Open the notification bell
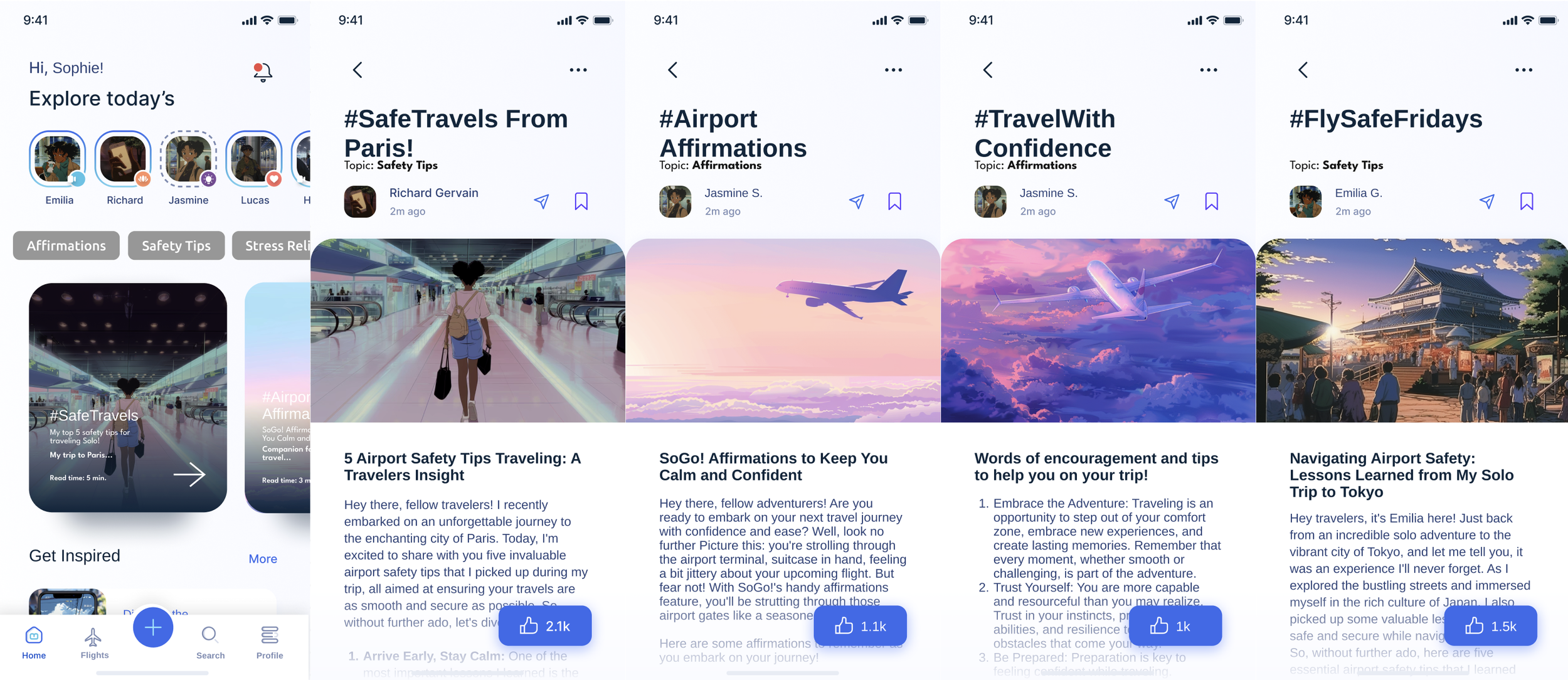 point(263,72)
